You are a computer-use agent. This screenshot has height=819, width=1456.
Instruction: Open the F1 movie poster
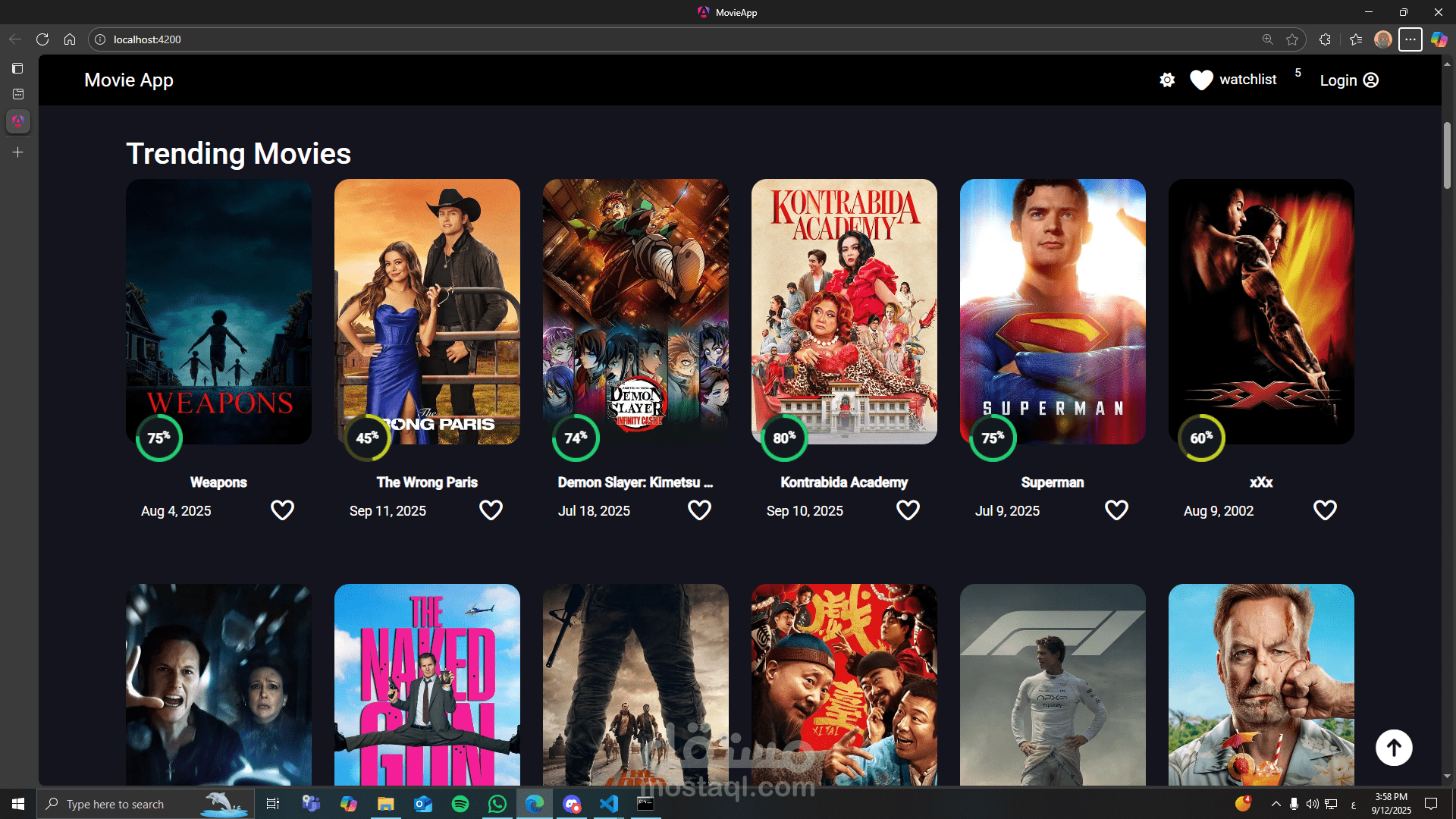point(1053,685)
